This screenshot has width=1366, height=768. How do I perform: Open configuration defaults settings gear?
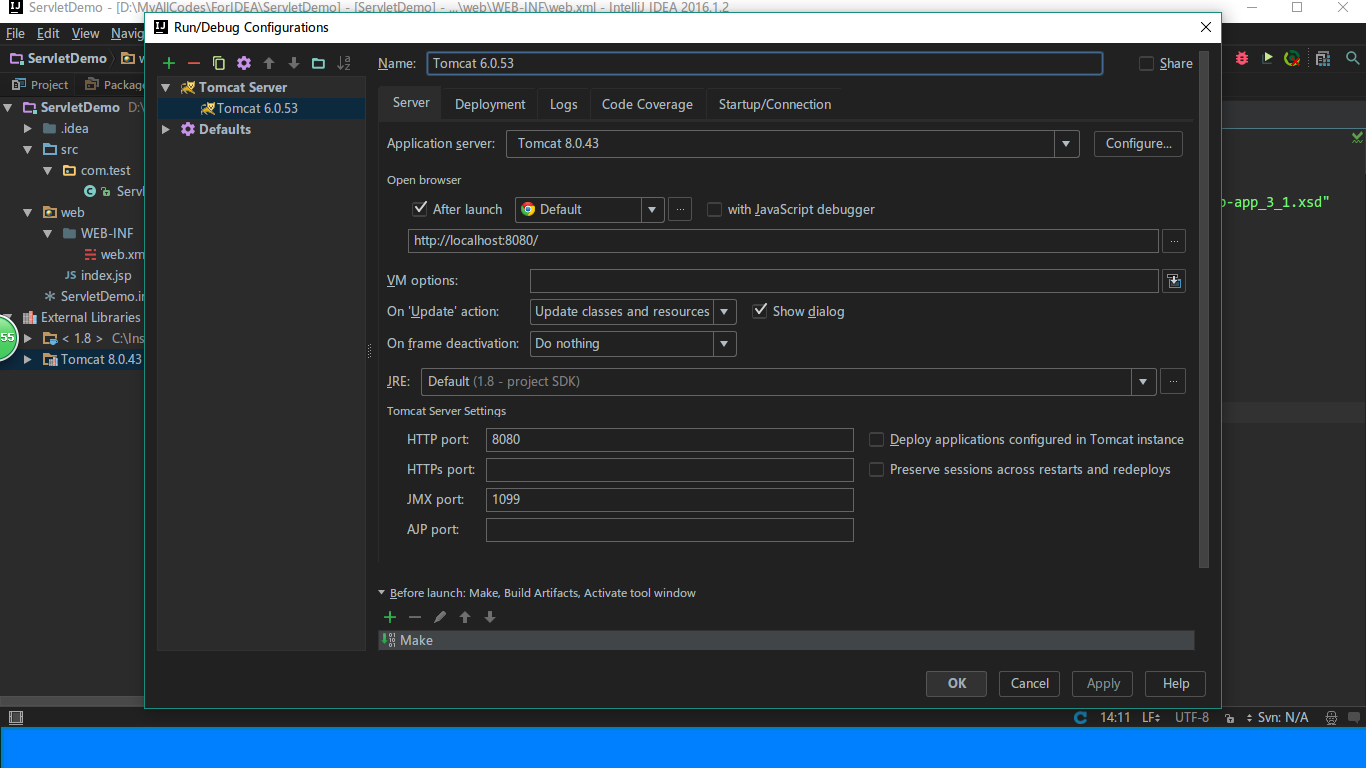tap(244, 63)
